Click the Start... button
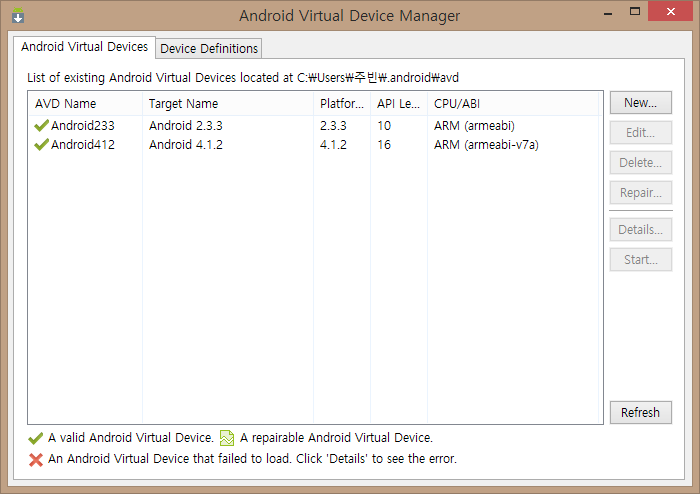 [x=641, y=259]
